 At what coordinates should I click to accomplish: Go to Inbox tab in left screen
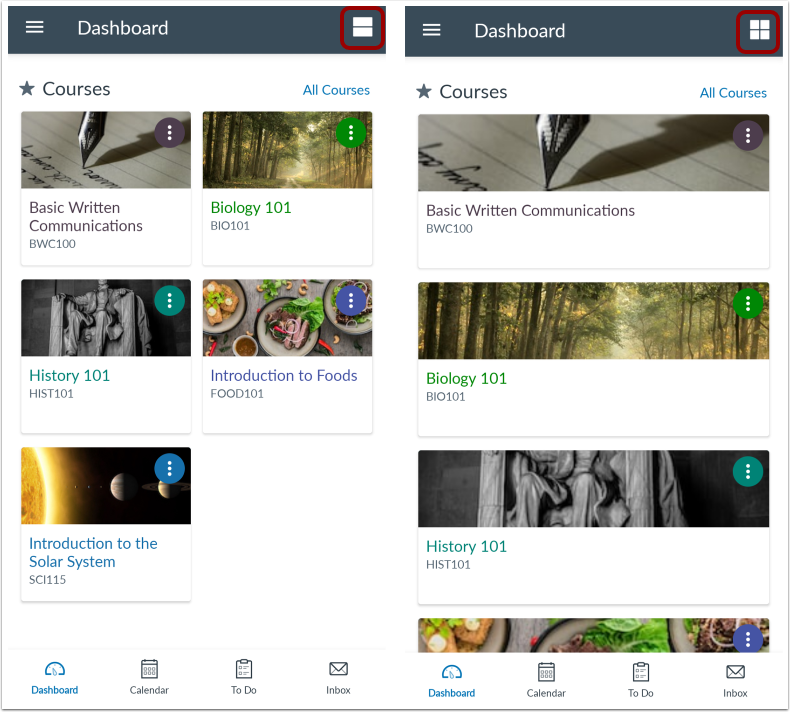[338, 678]
